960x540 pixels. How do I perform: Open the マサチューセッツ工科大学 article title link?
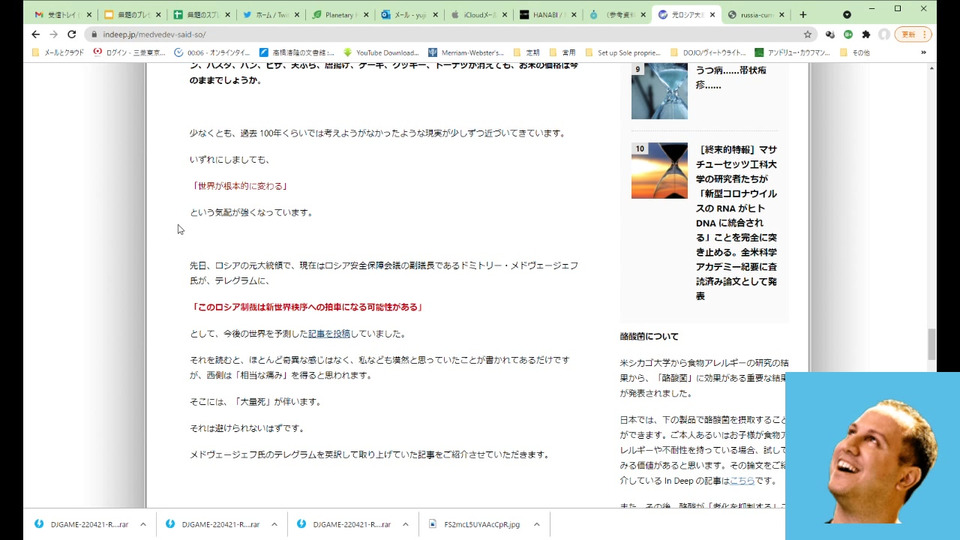point(736,223)
